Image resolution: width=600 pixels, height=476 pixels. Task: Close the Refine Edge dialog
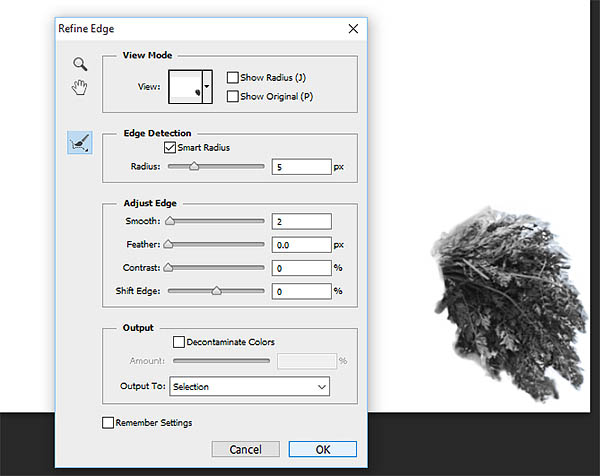(x=353, y=29)
